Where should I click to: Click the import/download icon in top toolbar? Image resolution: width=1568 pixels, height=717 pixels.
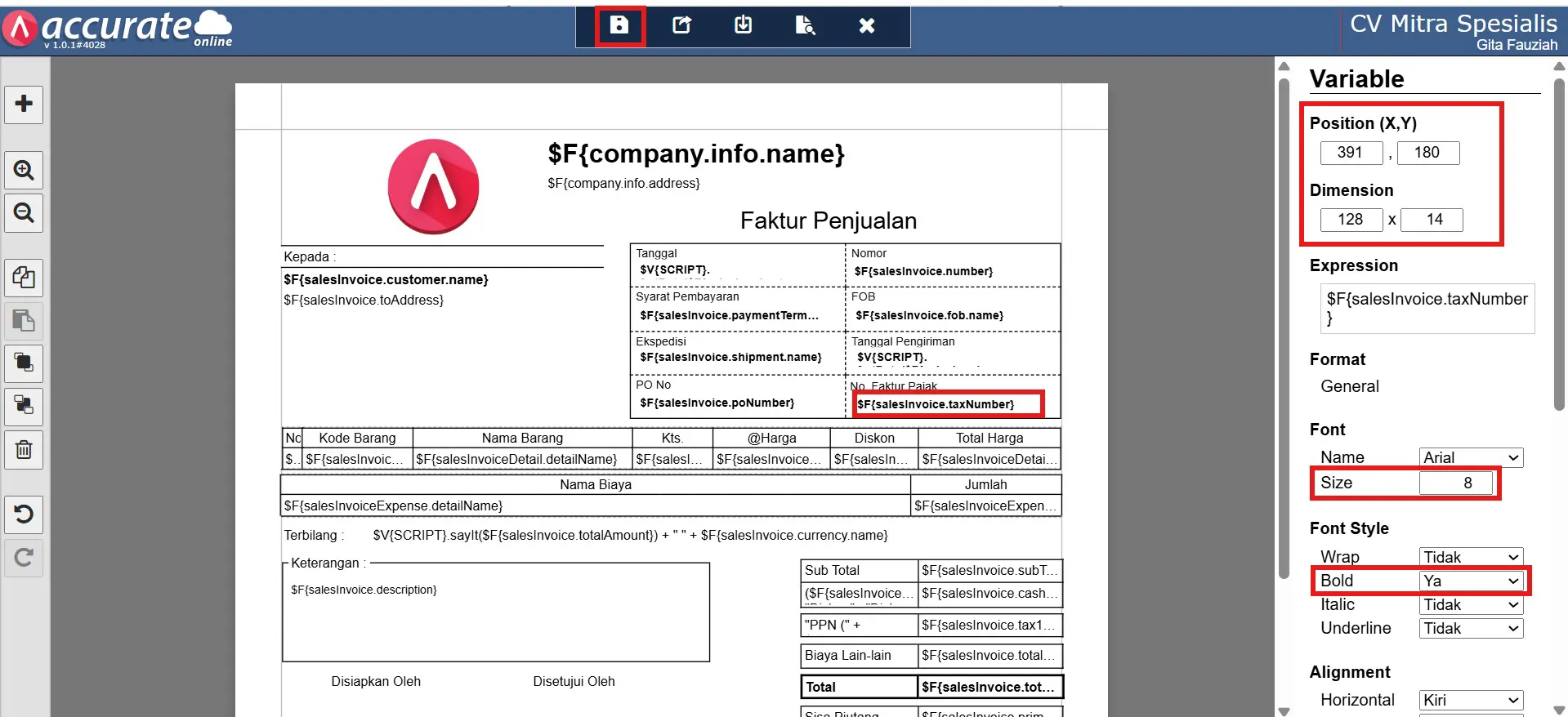point(743,25)
